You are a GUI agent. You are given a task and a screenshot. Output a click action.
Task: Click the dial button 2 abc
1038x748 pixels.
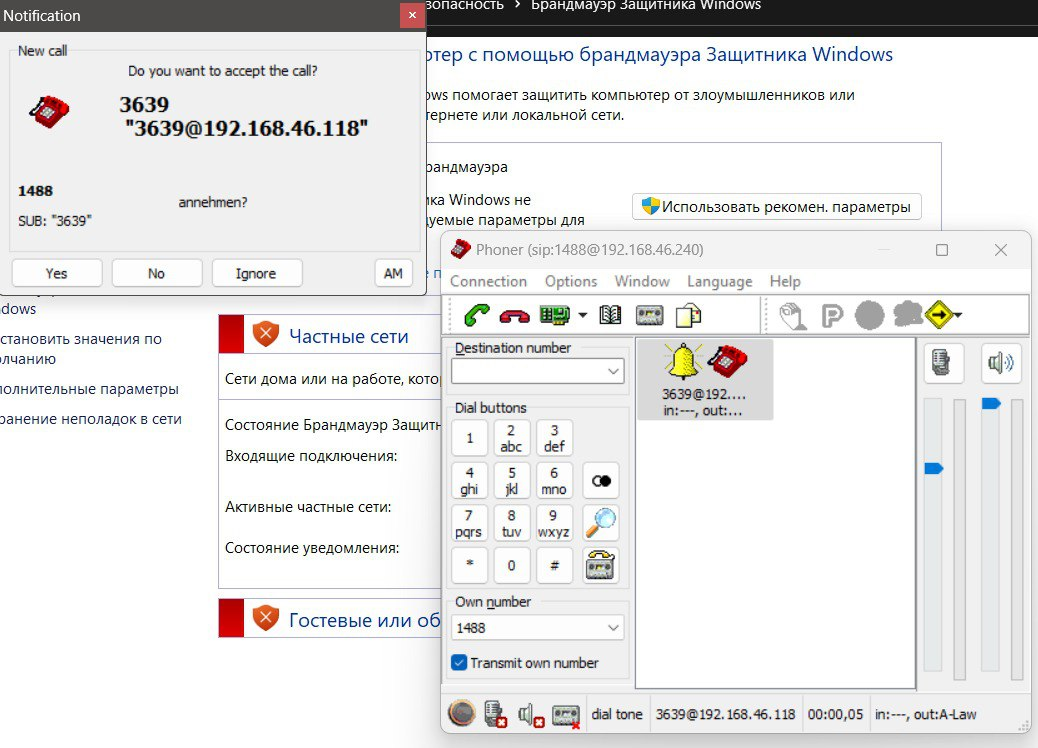click(x=511, y=438)
